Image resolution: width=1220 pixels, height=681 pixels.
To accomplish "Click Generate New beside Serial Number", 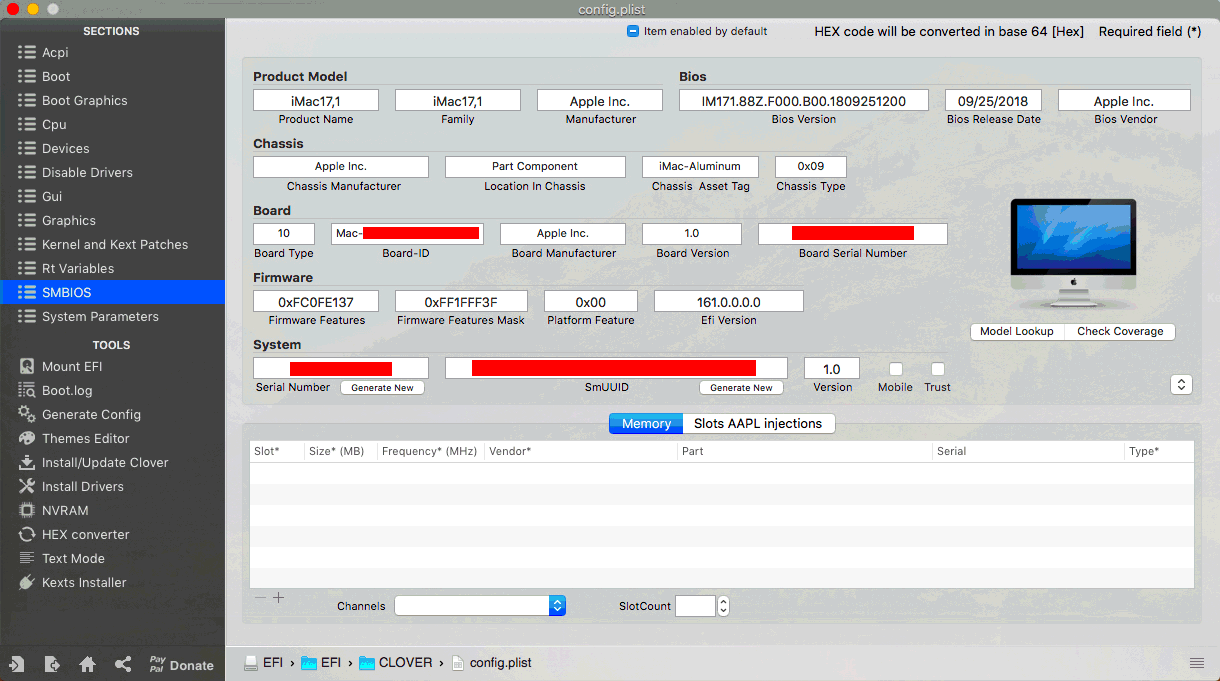I will pos(382,387).
